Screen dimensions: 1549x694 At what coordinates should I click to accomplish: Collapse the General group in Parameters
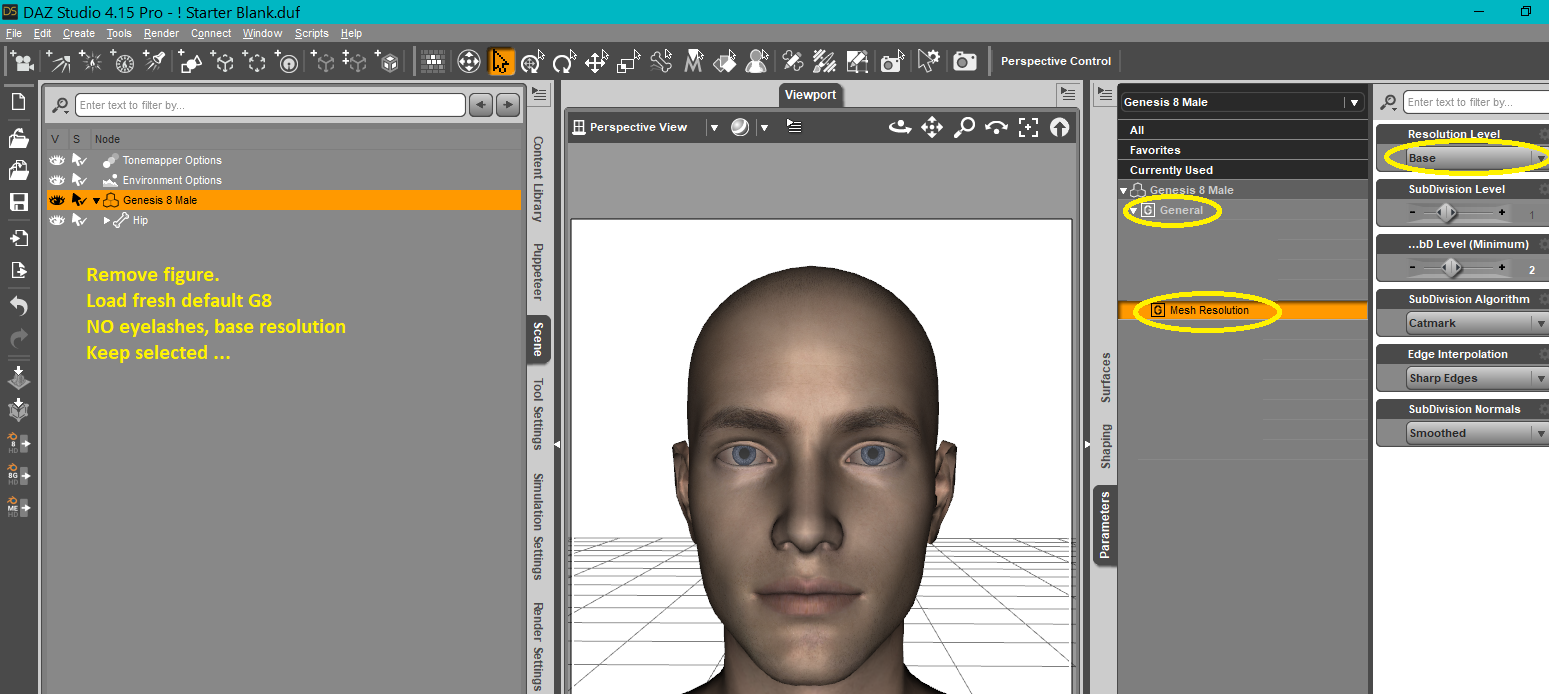coord(1134,210)
